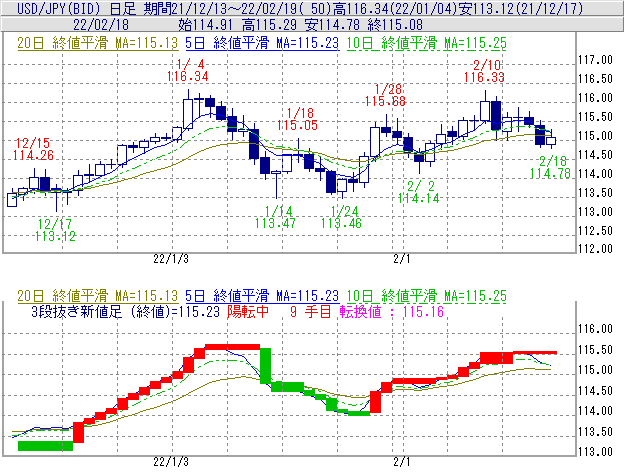Click the tall green reversal block in lower chart
This screenshot has height=475, width=624.
pyautogui.click(x=265, y=366)
